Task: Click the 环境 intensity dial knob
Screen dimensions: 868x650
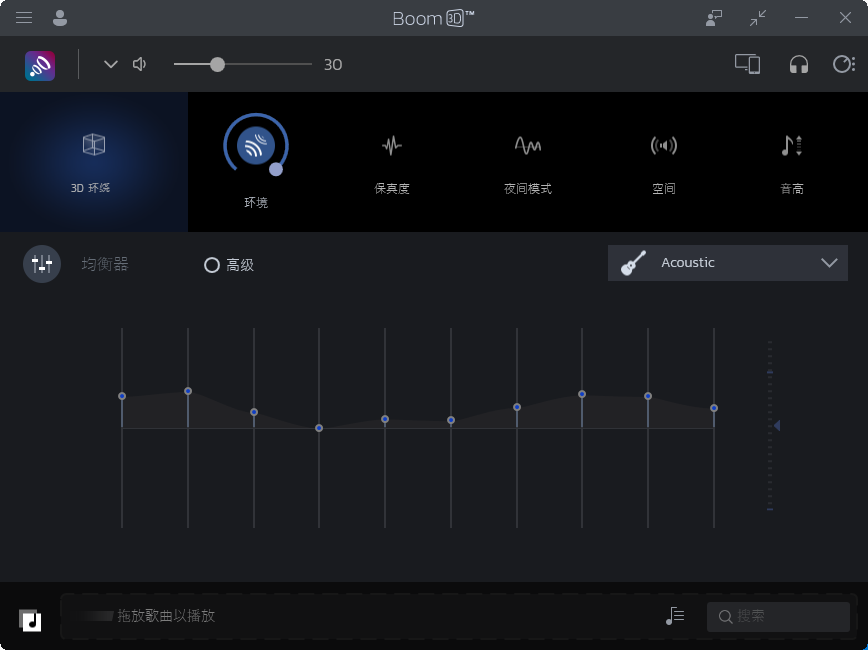Action: tap(276, 169)
